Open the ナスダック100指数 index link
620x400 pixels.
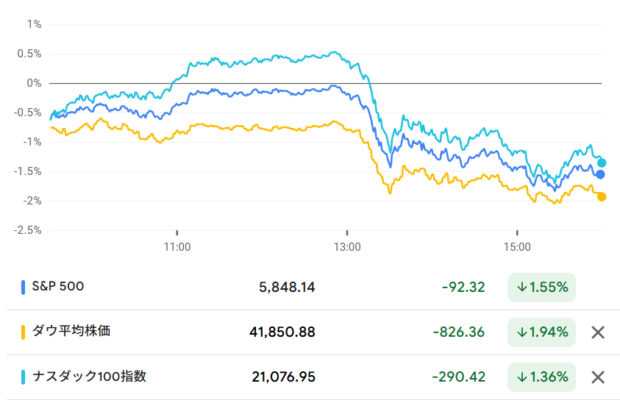[x=89, y=376]
